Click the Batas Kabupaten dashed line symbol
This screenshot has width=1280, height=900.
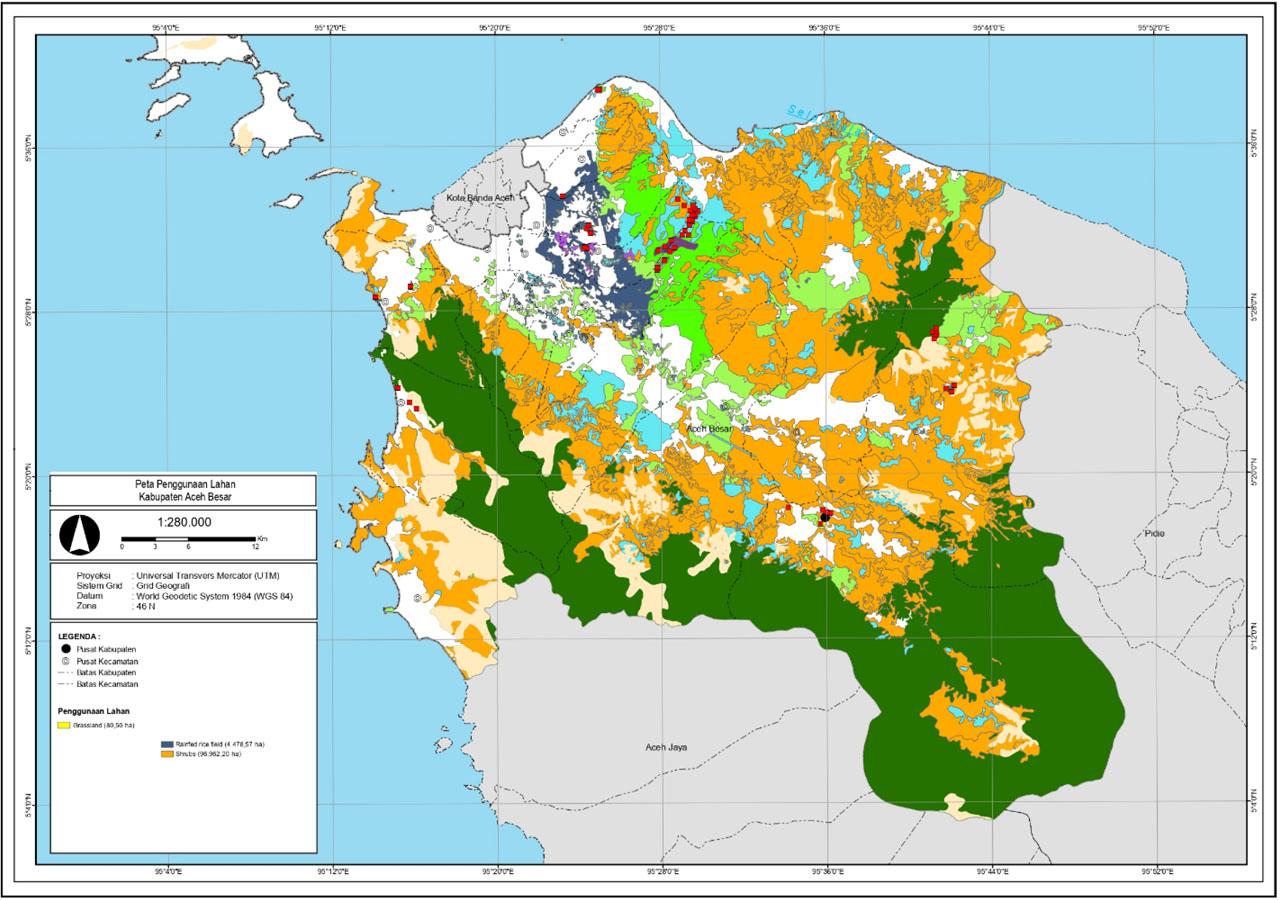coord(65,673)
